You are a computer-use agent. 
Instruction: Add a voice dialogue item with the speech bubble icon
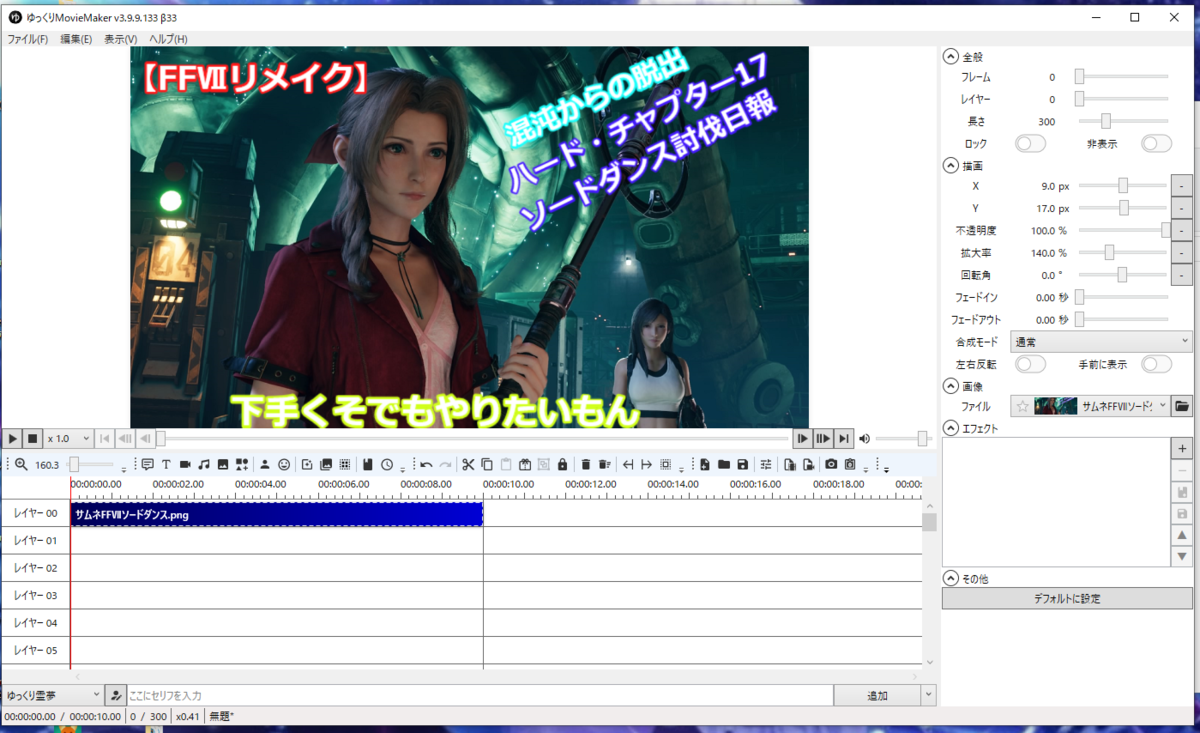click(147, 465)
